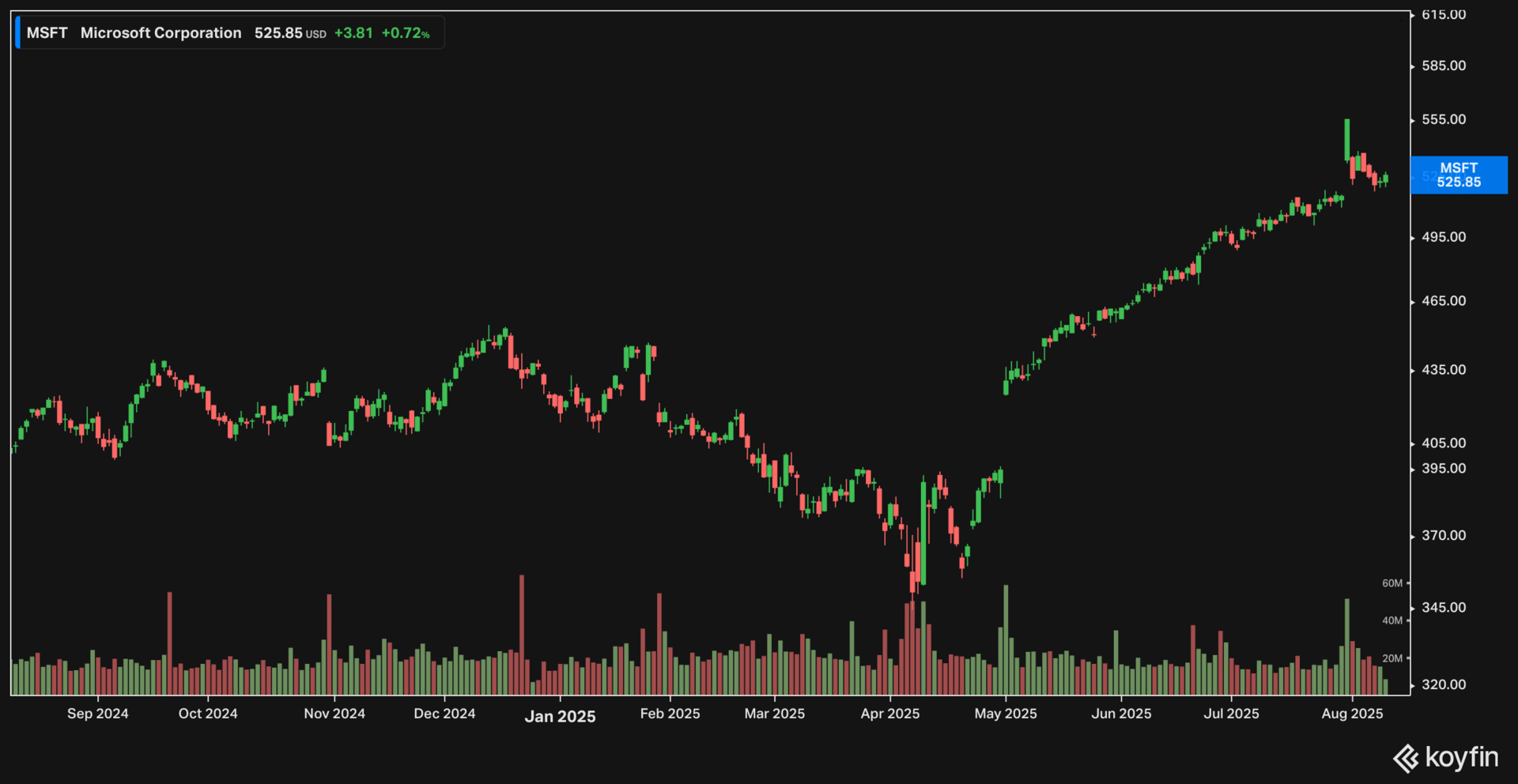Click the +3.81 price change value
This screenshot has height=784, width=1518.
353,33
